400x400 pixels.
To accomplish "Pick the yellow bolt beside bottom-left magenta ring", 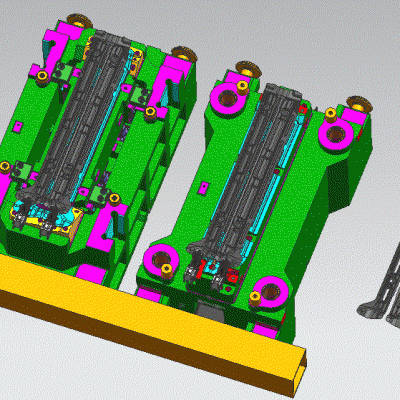I will (167, 271).
